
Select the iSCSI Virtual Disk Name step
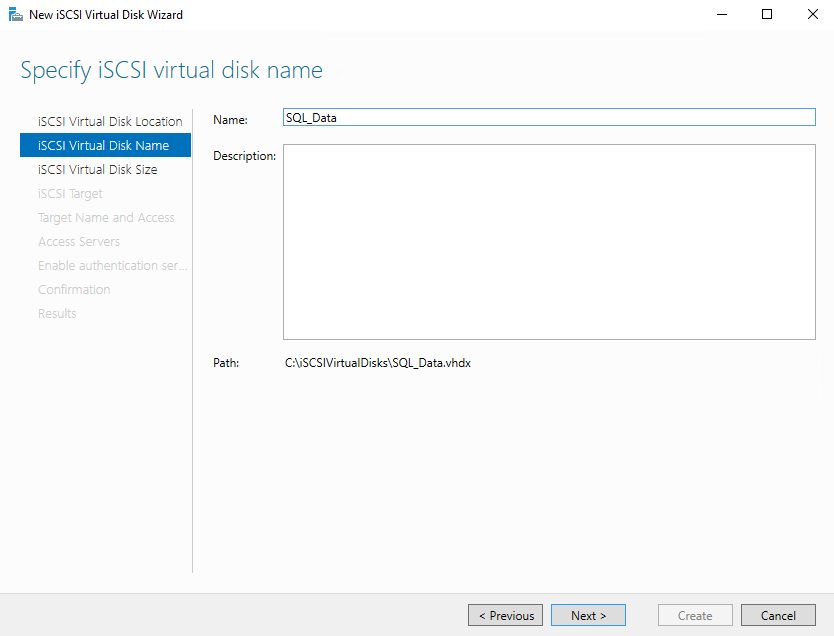[x=103, y=146]
